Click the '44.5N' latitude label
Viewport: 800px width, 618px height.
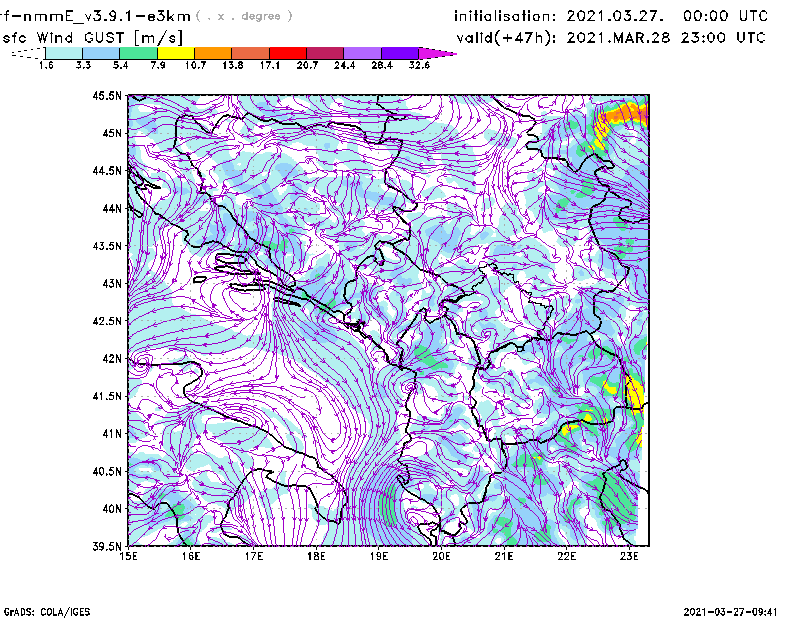107,170
